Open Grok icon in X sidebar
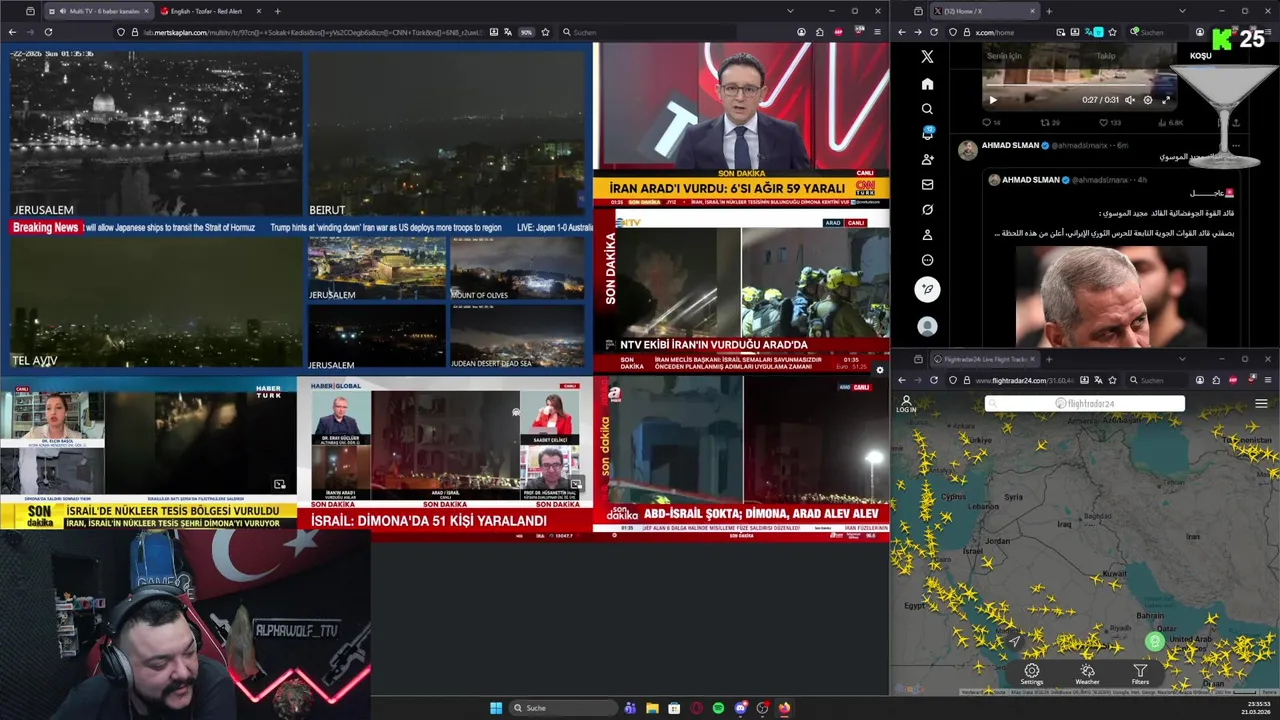This screenshot has width=1280, height=720. click(927, 210)
